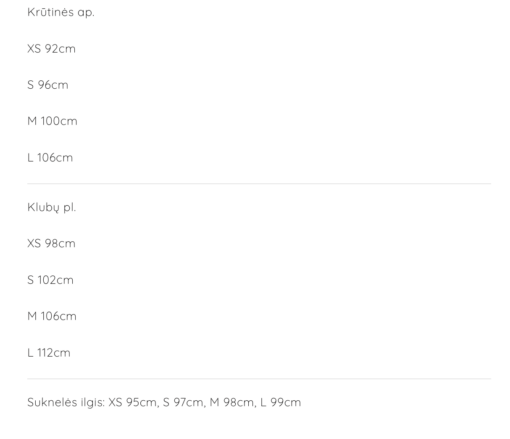
Task: Select the 'XS 98cm' hip measurement
Action: point(51,243)
